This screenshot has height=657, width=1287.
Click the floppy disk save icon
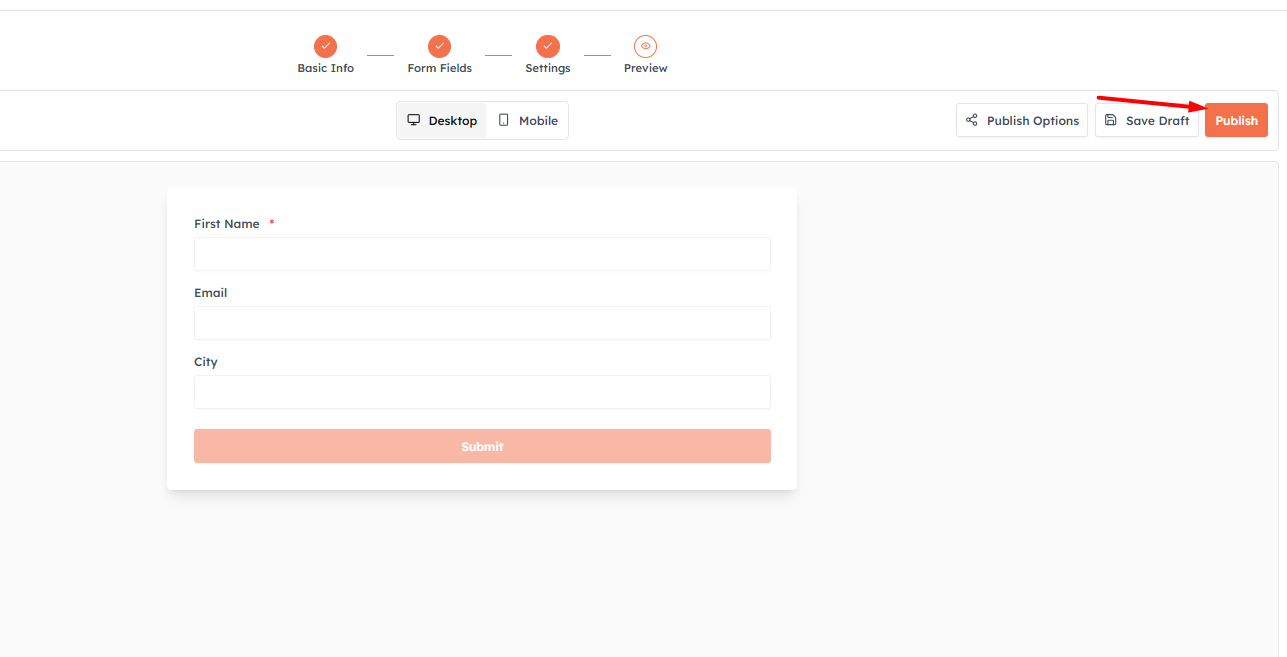[x=1110, y=120]
